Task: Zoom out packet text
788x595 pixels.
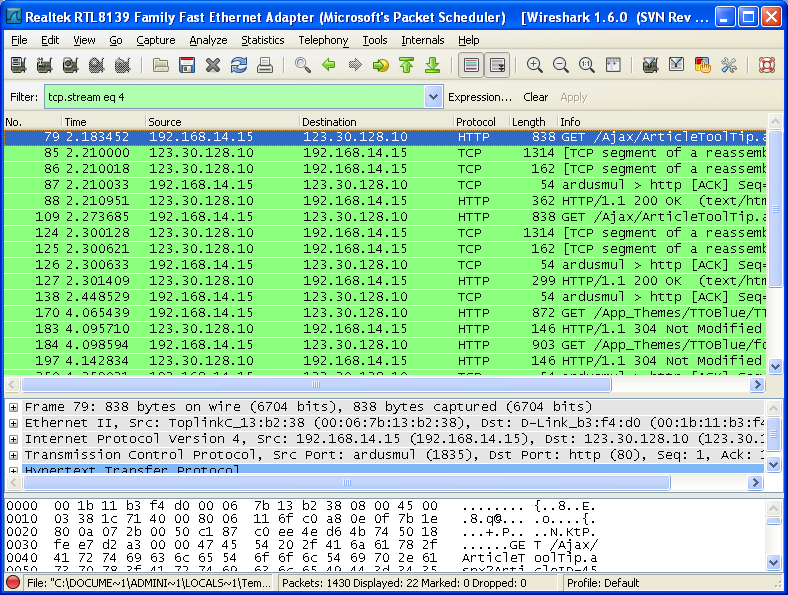Action: pyautogui.click(x=560, y=65)
